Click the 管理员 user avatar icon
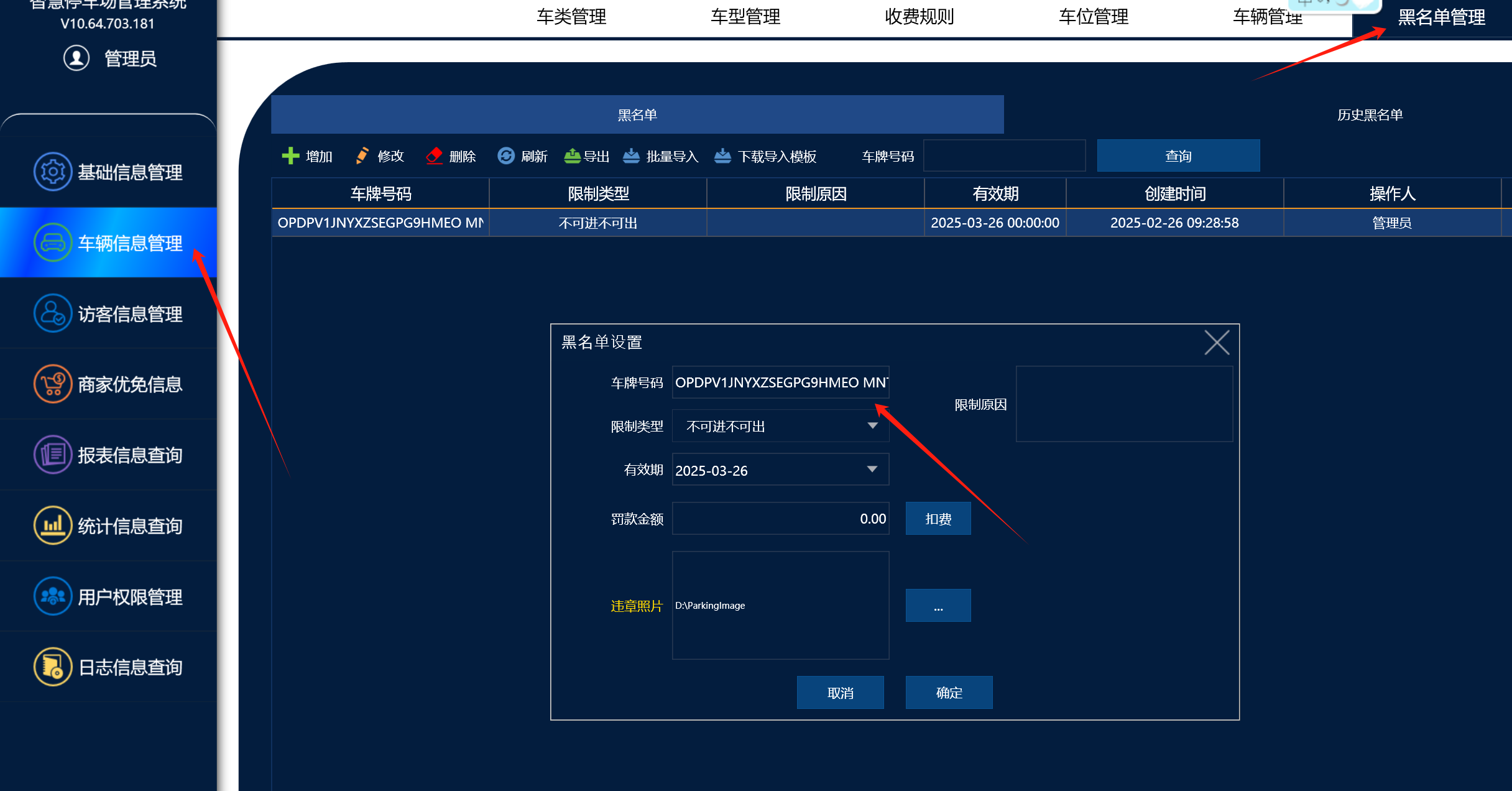 click(76, 58)
